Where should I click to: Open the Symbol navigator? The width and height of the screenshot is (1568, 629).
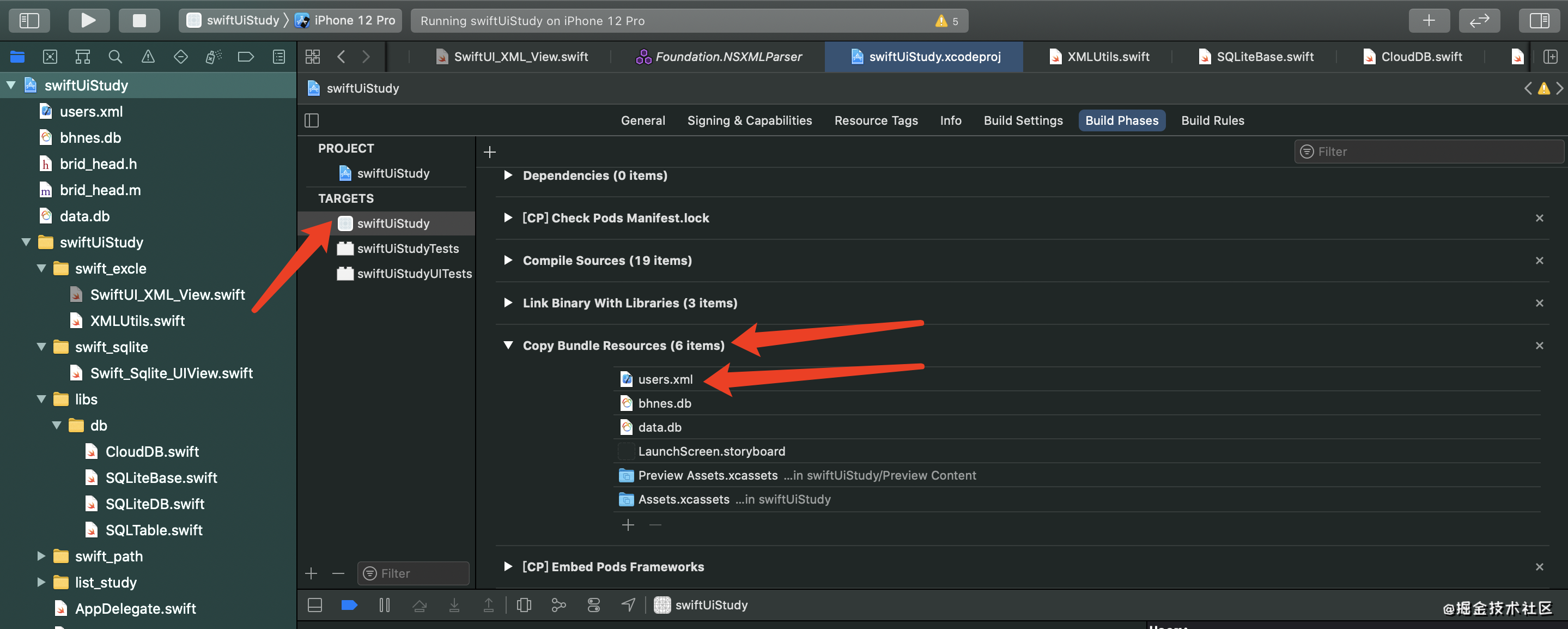coord(83,57)
